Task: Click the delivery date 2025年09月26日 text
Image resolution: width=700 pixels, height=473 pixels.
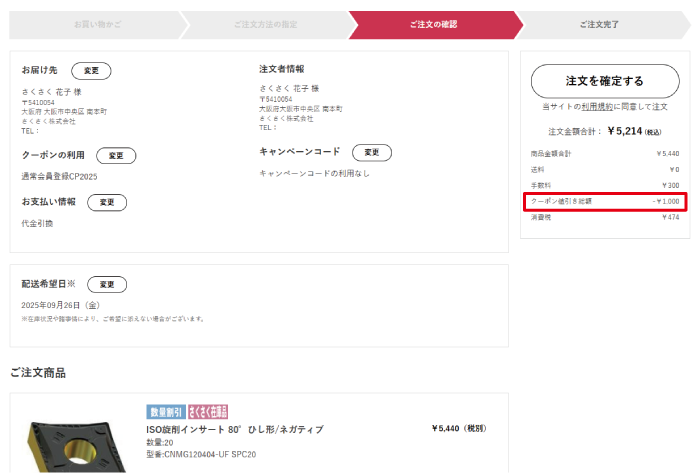Action: (x=60, y=305)
